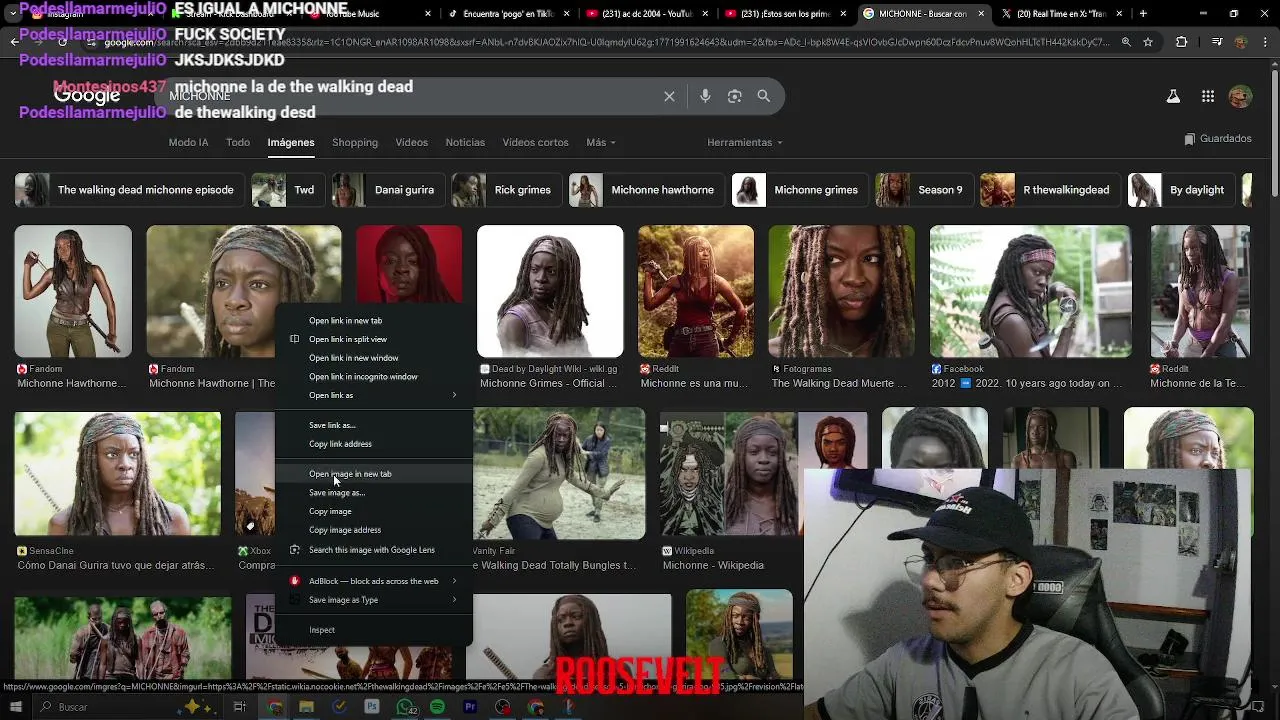Open Google account avatar
This screenshot has width=1280, height=720.
point(1240,96)
